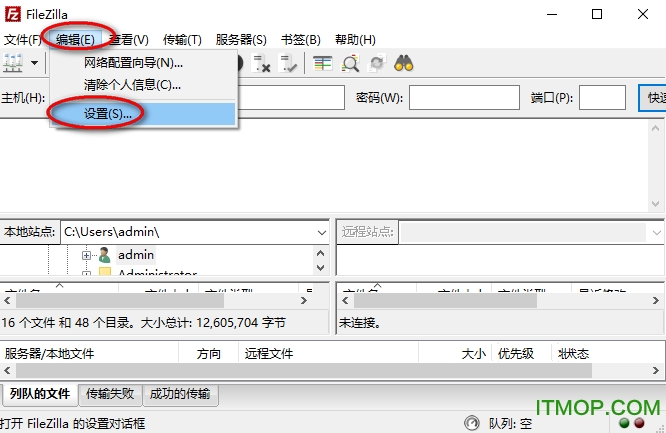The height and width of the screenshot is (433, 666).
Task: Toggle synchronized browsing icon
Action: coord(377,63)
